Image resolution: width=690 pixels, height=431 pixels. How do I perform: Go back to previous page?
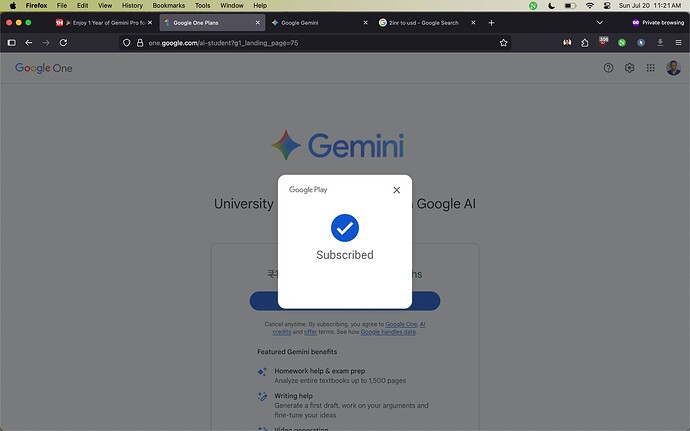(29, 43)
